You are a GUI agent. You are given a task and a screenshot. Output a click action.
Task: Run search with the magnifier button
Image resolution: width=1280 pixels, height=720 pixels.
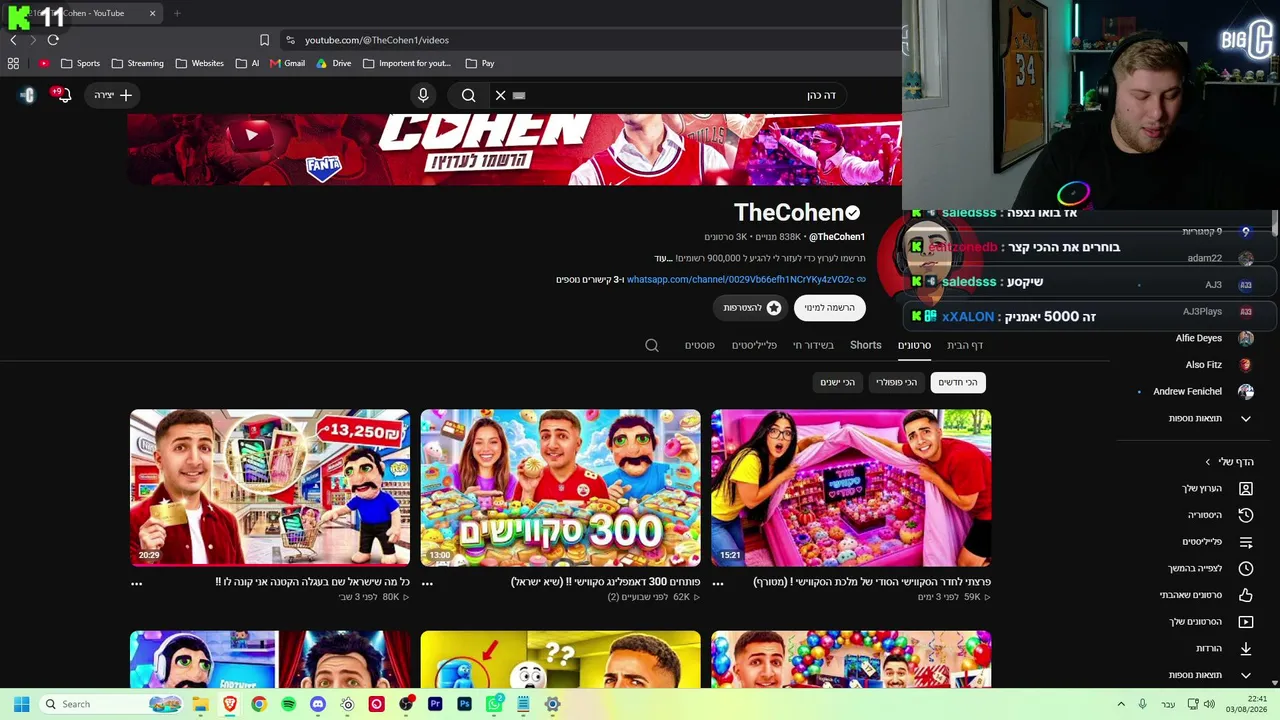pos(468,95)
